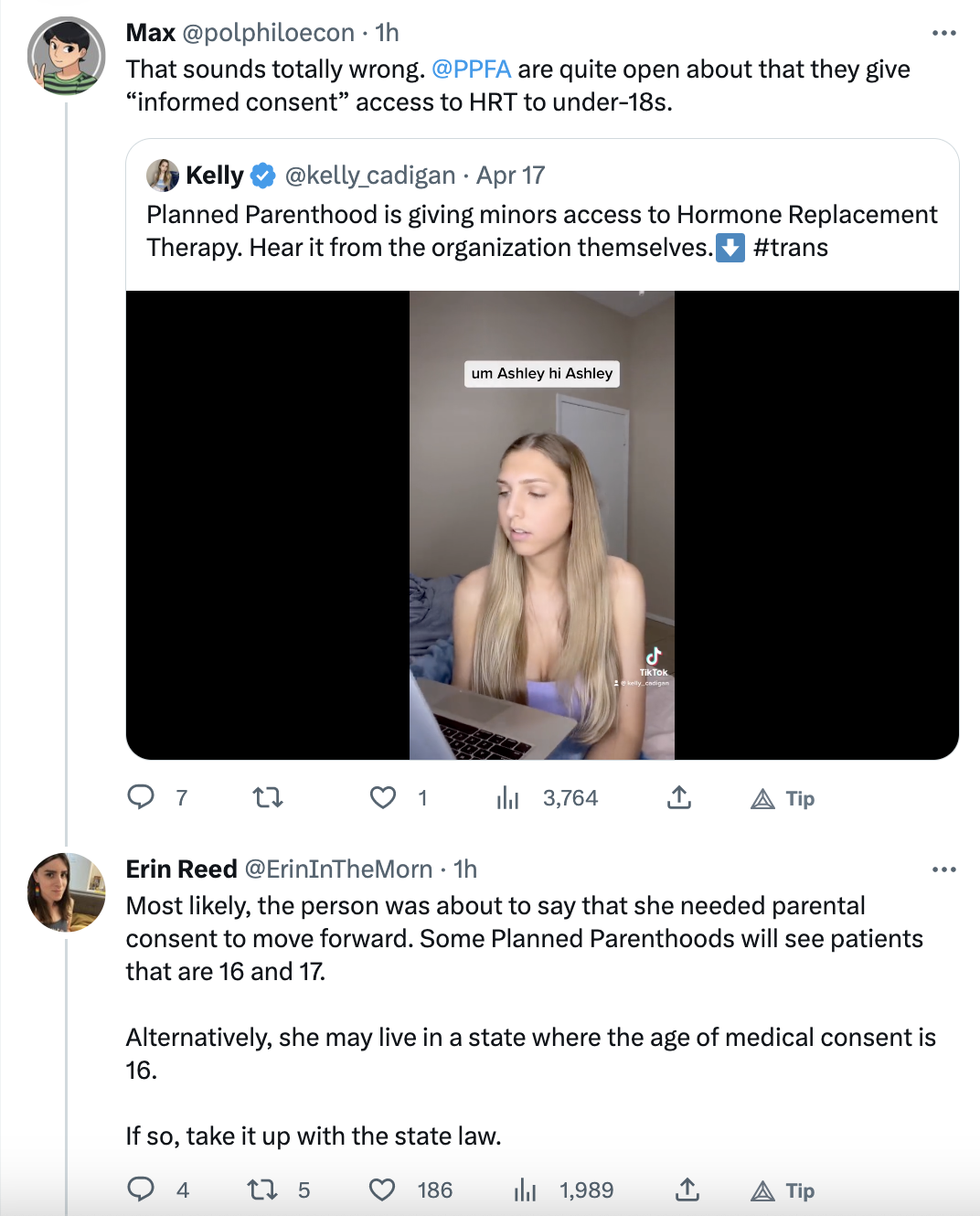Share Max's tweet
The width and height of the screenshot is (980, 1216).
coord(678,797)
